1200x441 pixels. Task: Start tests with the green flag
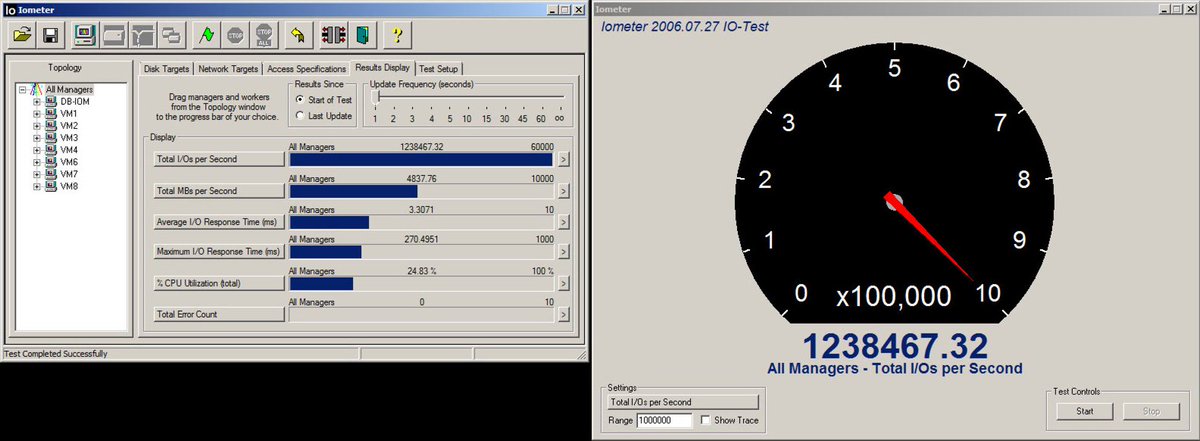206,36
